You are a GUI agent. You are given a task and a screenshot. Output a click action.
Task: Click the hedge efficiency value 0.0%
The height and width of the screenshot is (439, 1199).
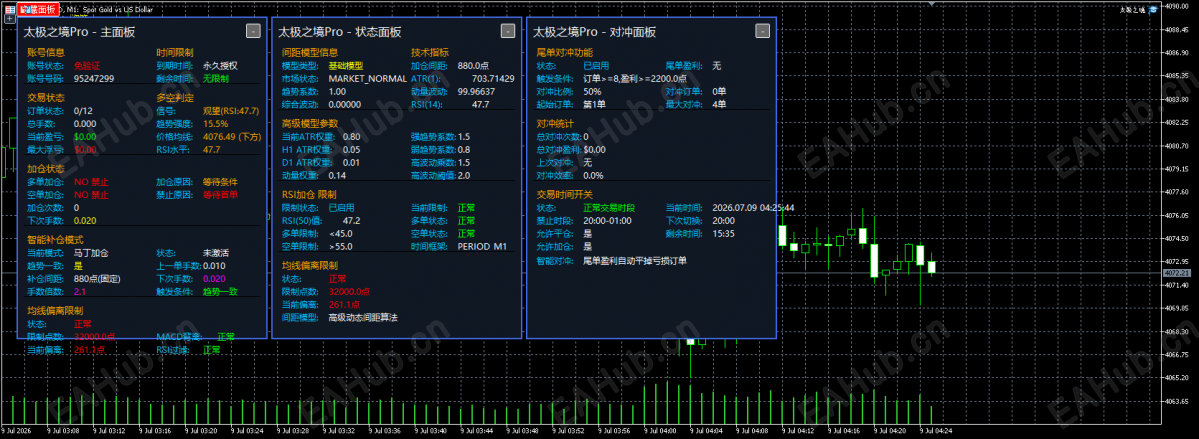coord(593,175)
